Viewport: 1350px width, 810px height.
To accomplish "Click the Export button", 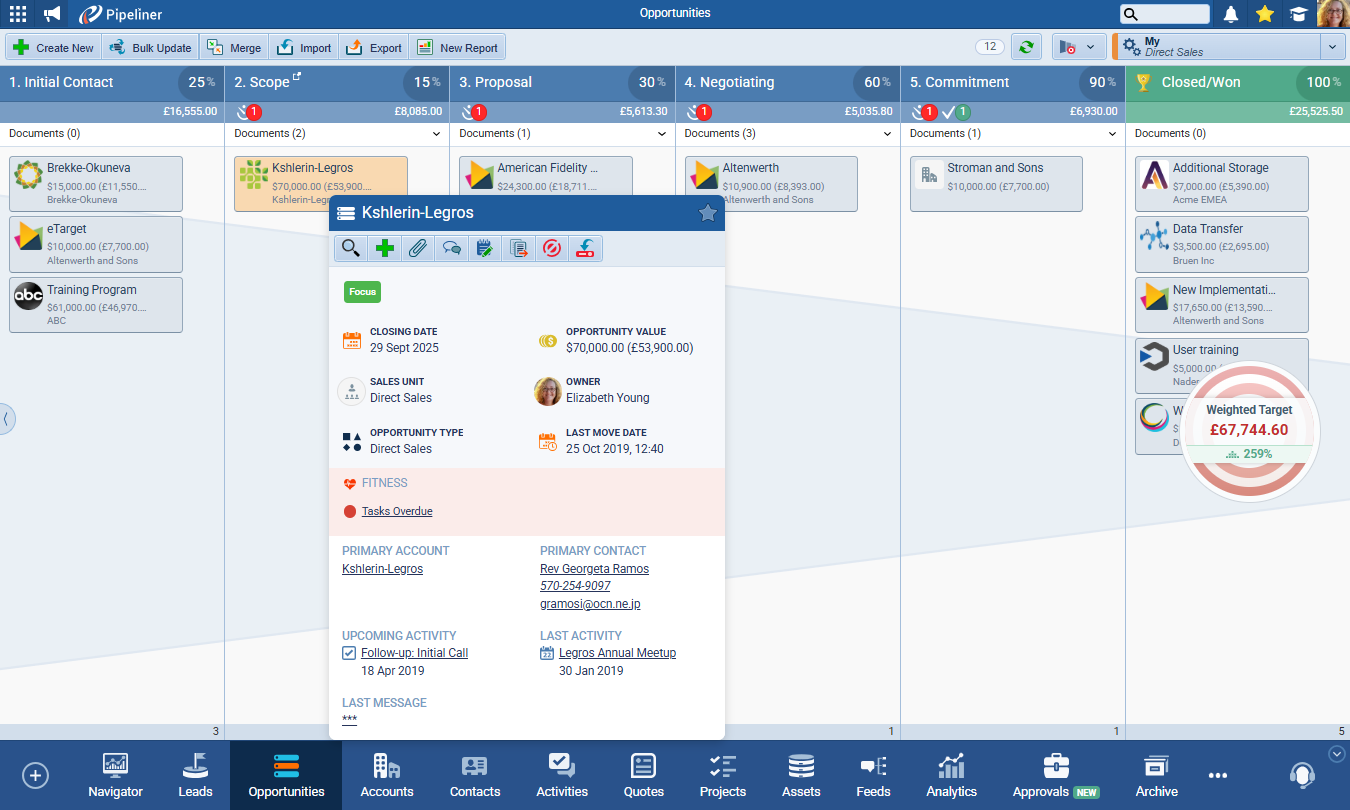I will point(374,47).
